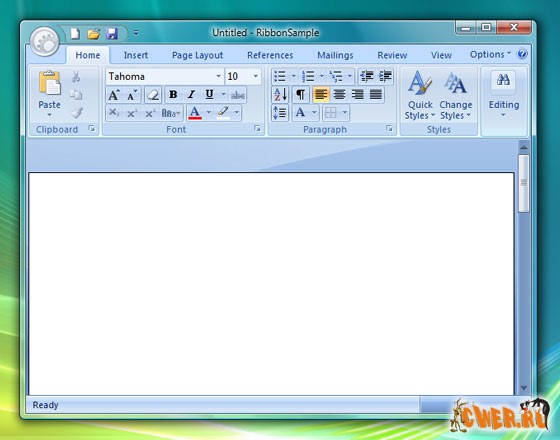Viewport: 560px width, 440px height.
Task: Click the Grow Font button
Action: 114,95
